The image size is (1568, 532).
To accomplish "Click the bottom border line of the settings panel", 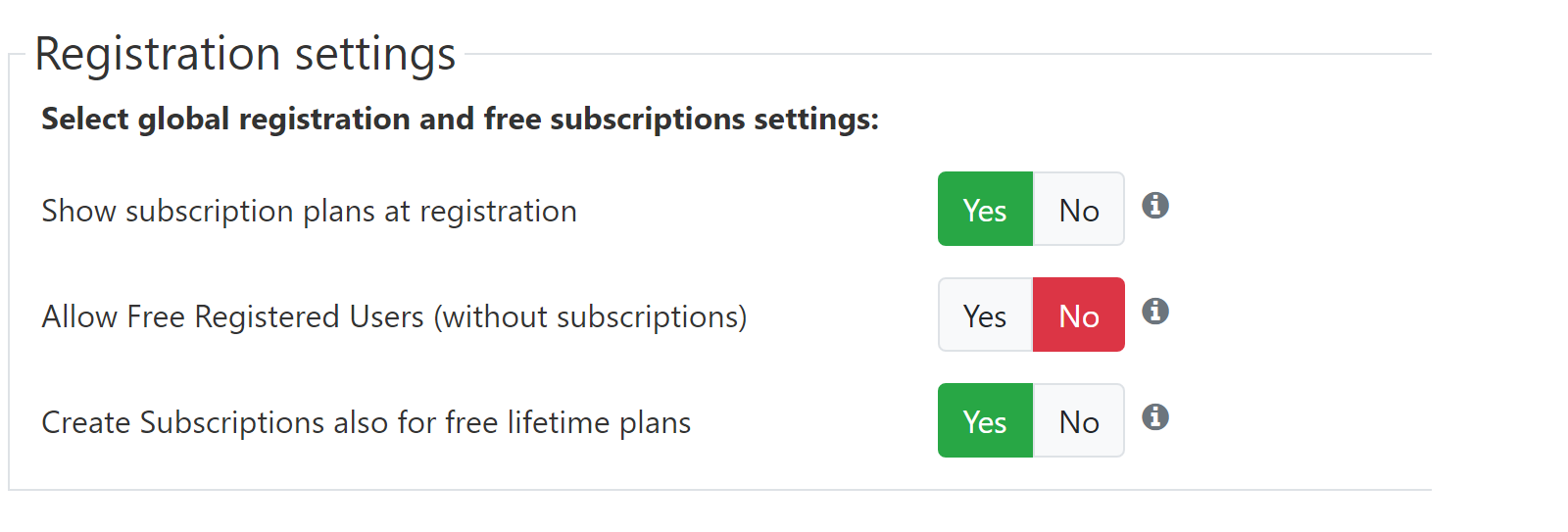I will point(720,489).
